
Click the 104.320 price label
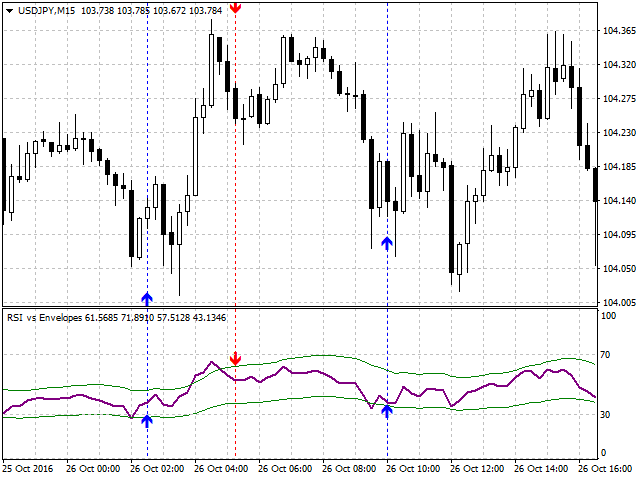[619, 65]
